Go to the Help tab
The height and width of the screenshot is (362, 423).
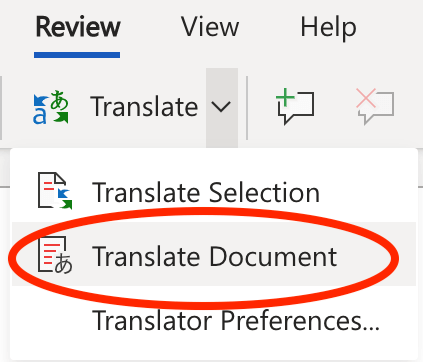[x=328, y=28]
